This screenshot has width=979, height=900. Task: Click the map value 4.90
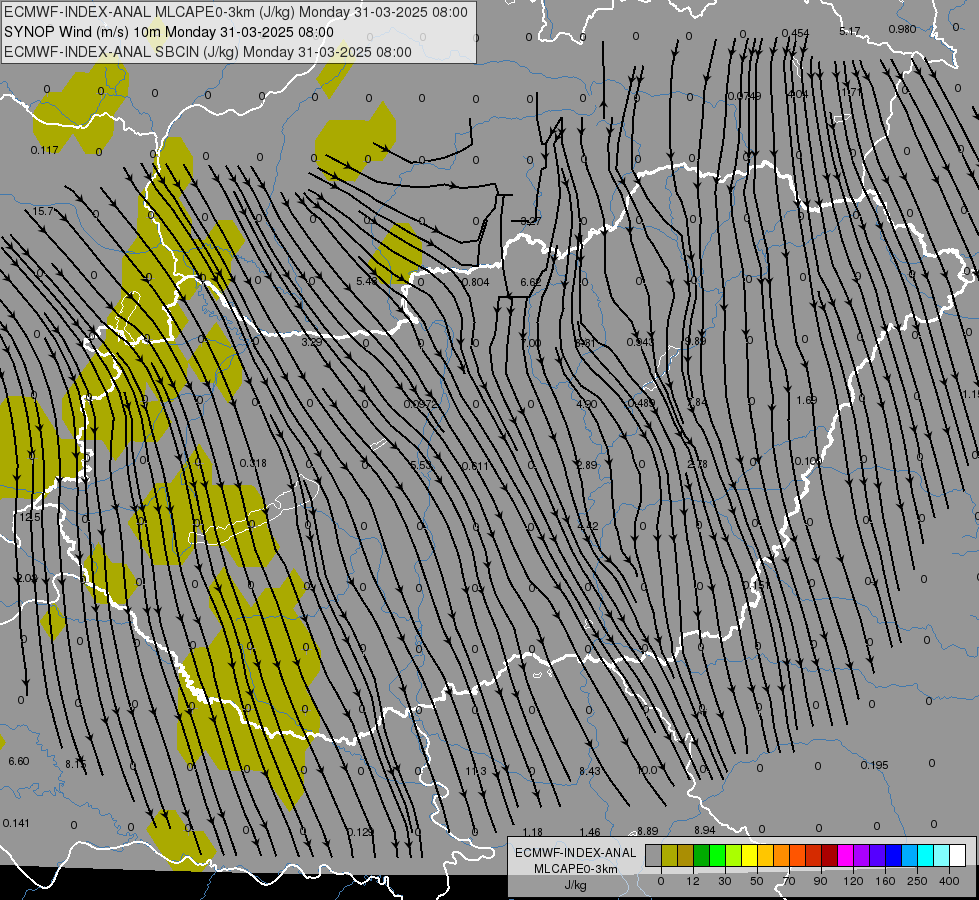587,404
